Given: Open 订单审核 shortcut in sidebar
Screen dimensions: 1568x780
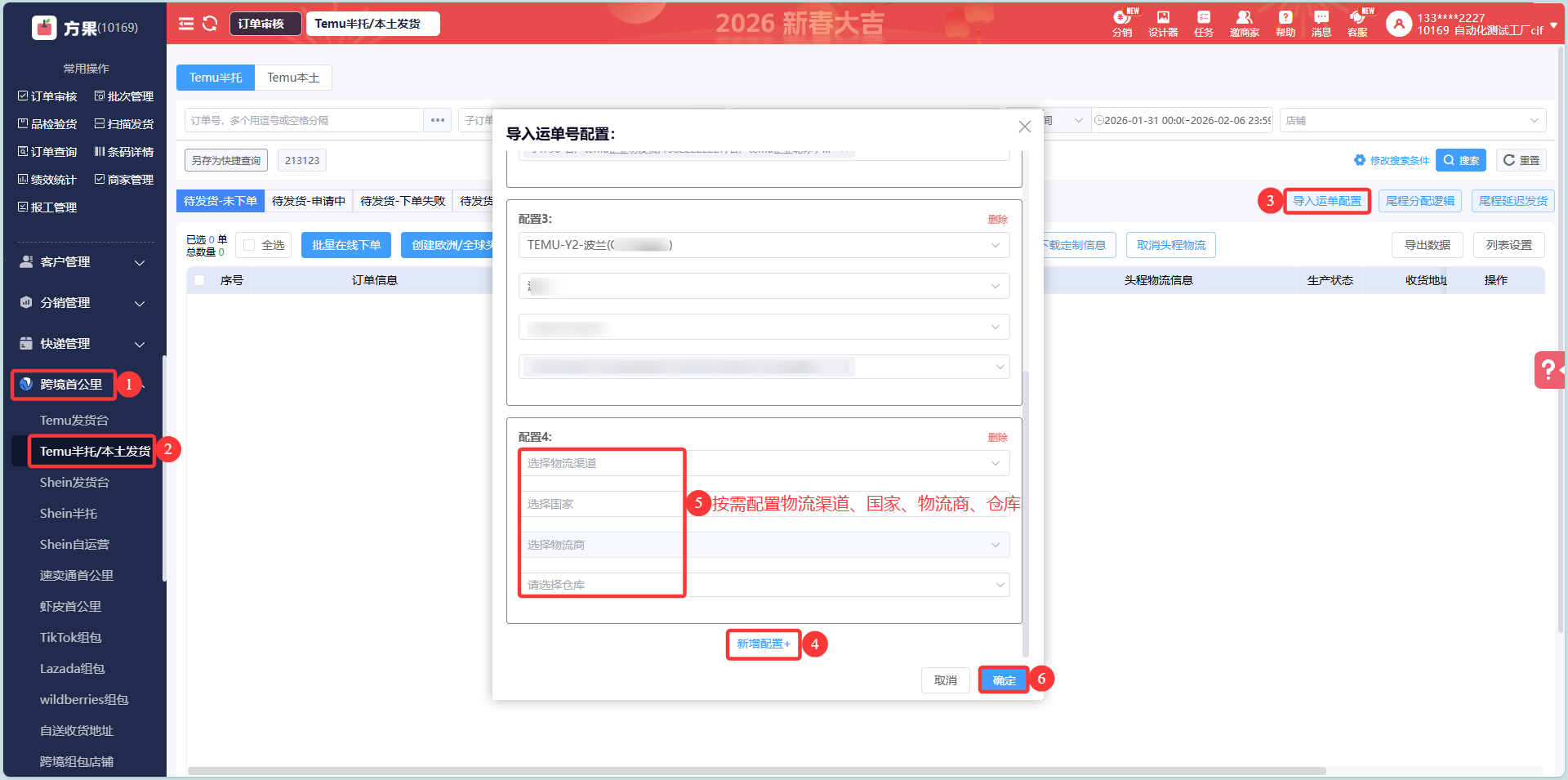Looking at the screenshot, I should [47, 96].
